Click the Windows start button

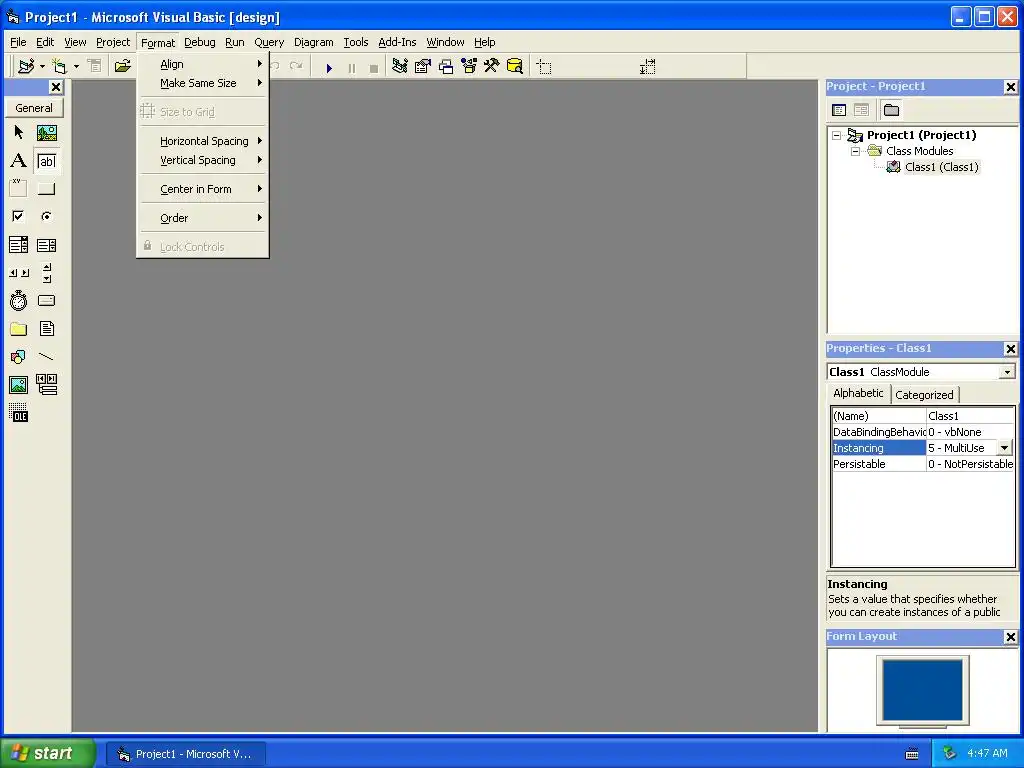pyautogui.click(x=46, y=754)
